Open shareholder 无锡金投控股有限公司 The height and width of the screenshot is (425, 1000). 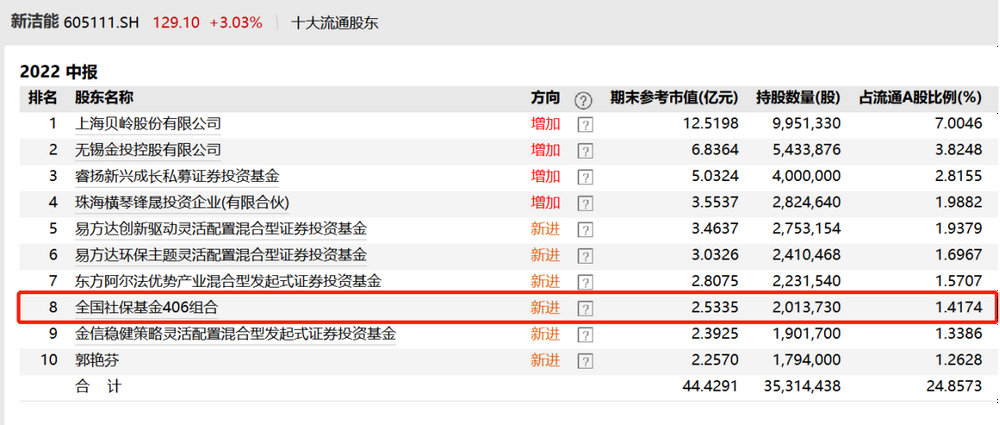148,150
